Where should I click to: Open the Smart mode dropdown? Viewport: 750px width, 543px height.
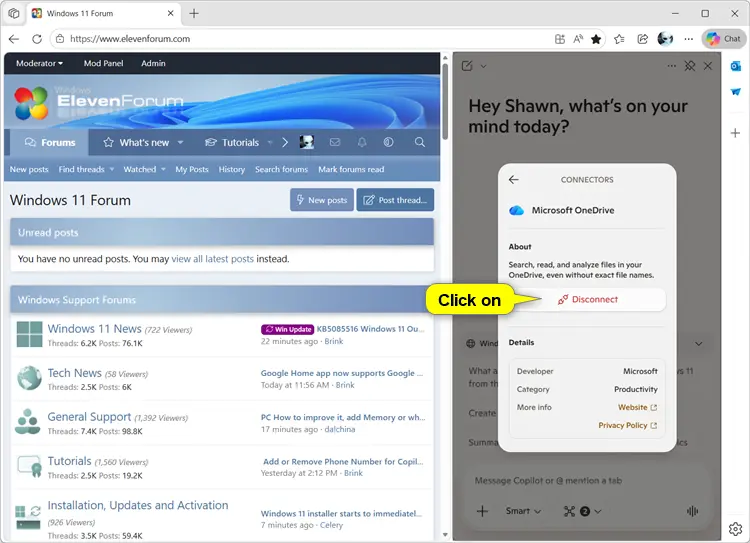(x=523, y=511)
